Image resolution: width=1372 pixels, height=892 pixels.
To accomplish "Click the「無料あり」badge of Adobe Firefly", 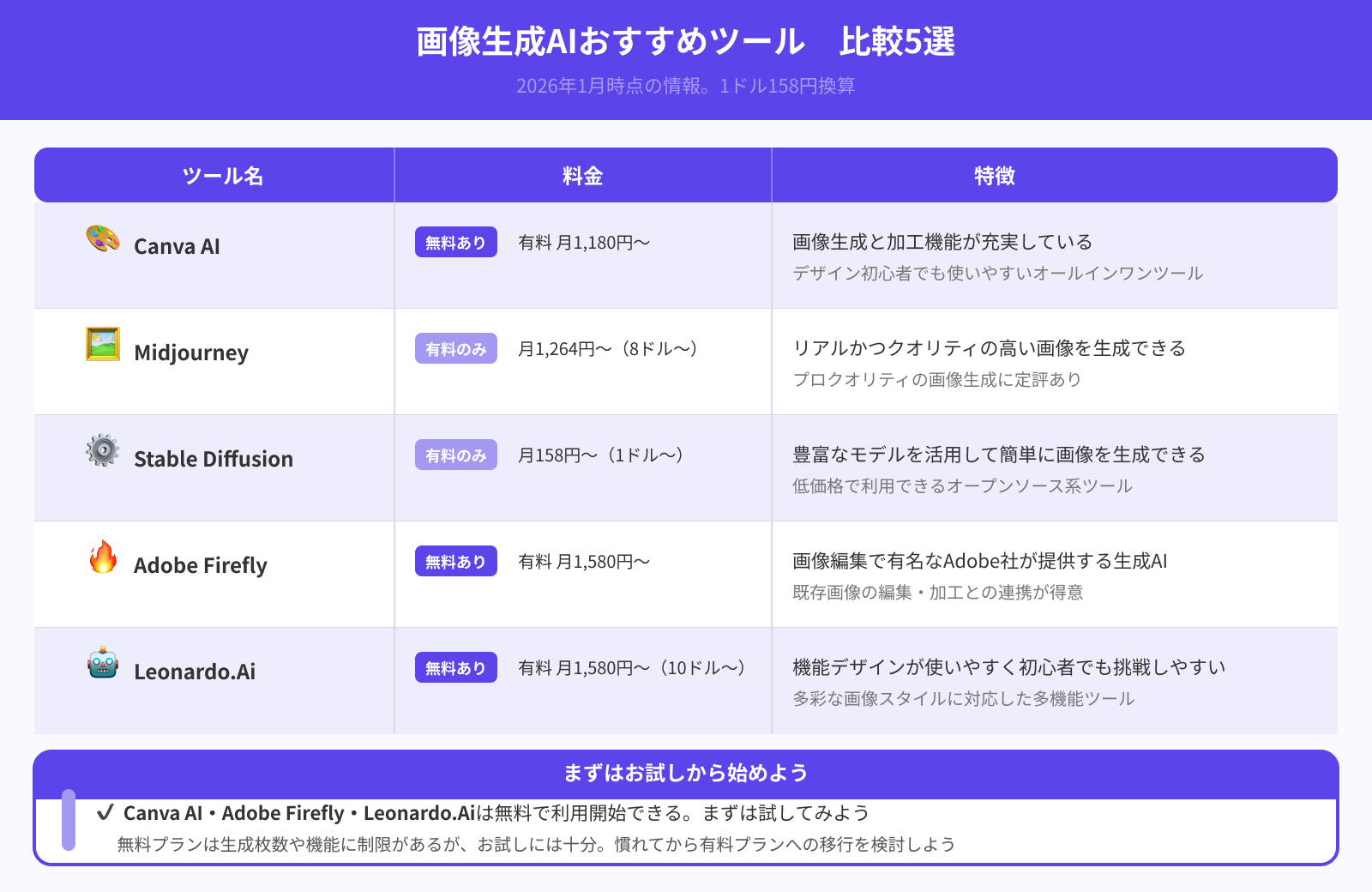I will [x=455, y=561].
